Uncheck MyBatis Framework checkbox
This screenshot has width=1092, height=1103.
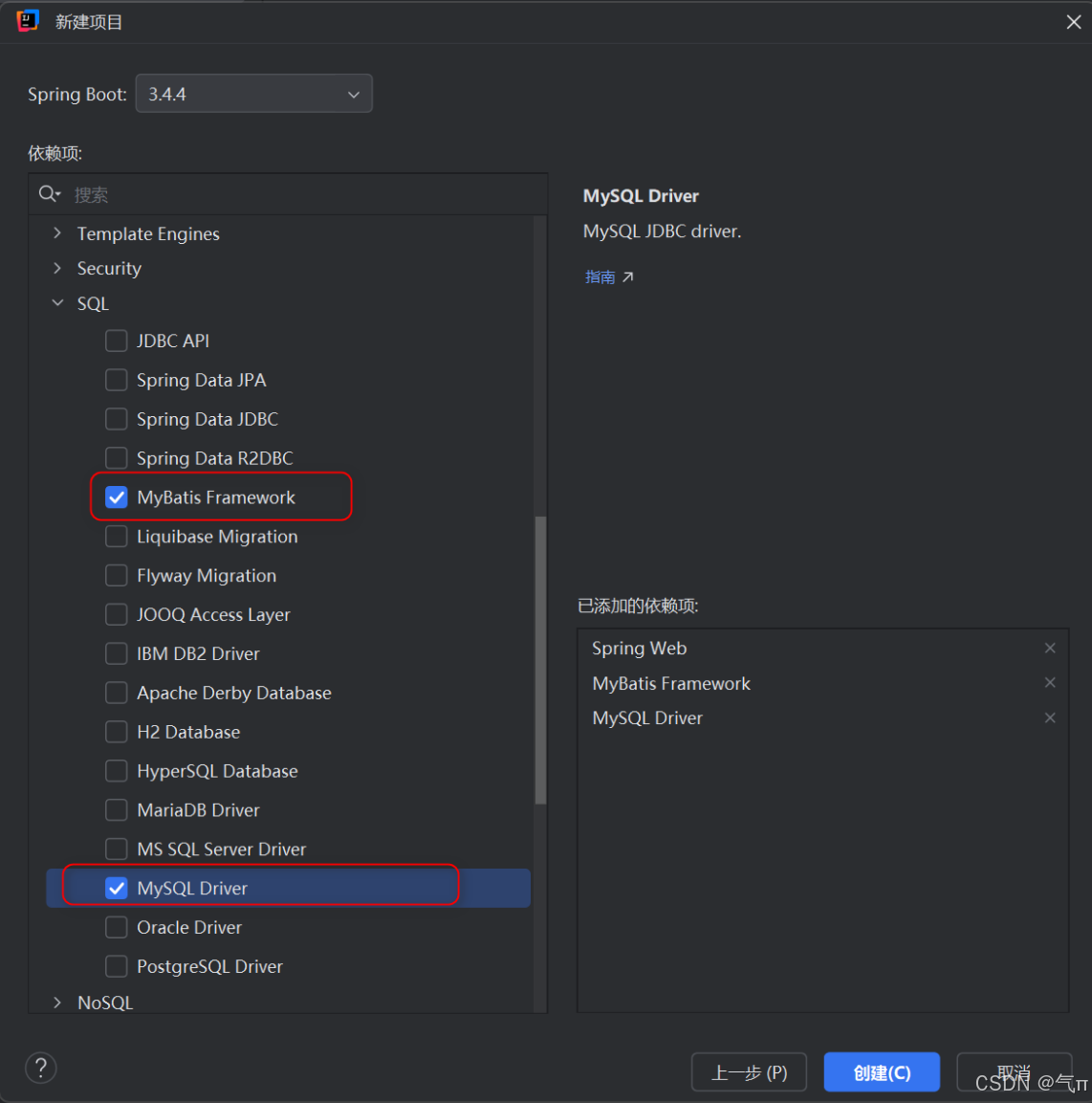(116, 497)
